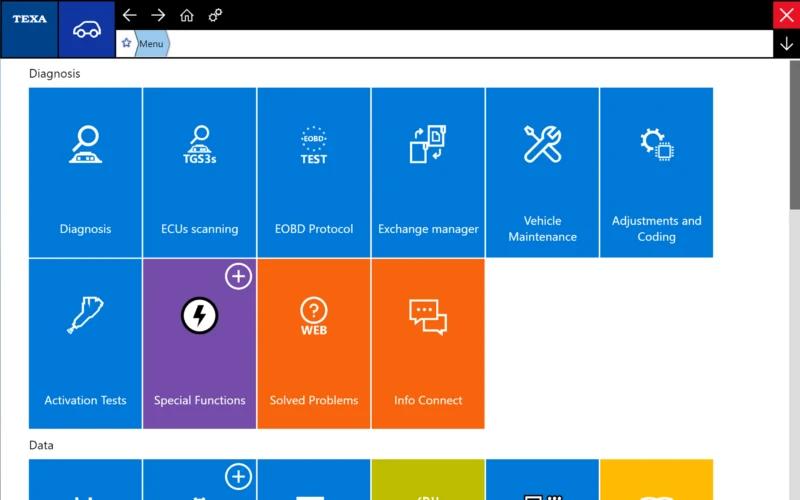Expand the plus on the Data section tile

click(238, 477)
